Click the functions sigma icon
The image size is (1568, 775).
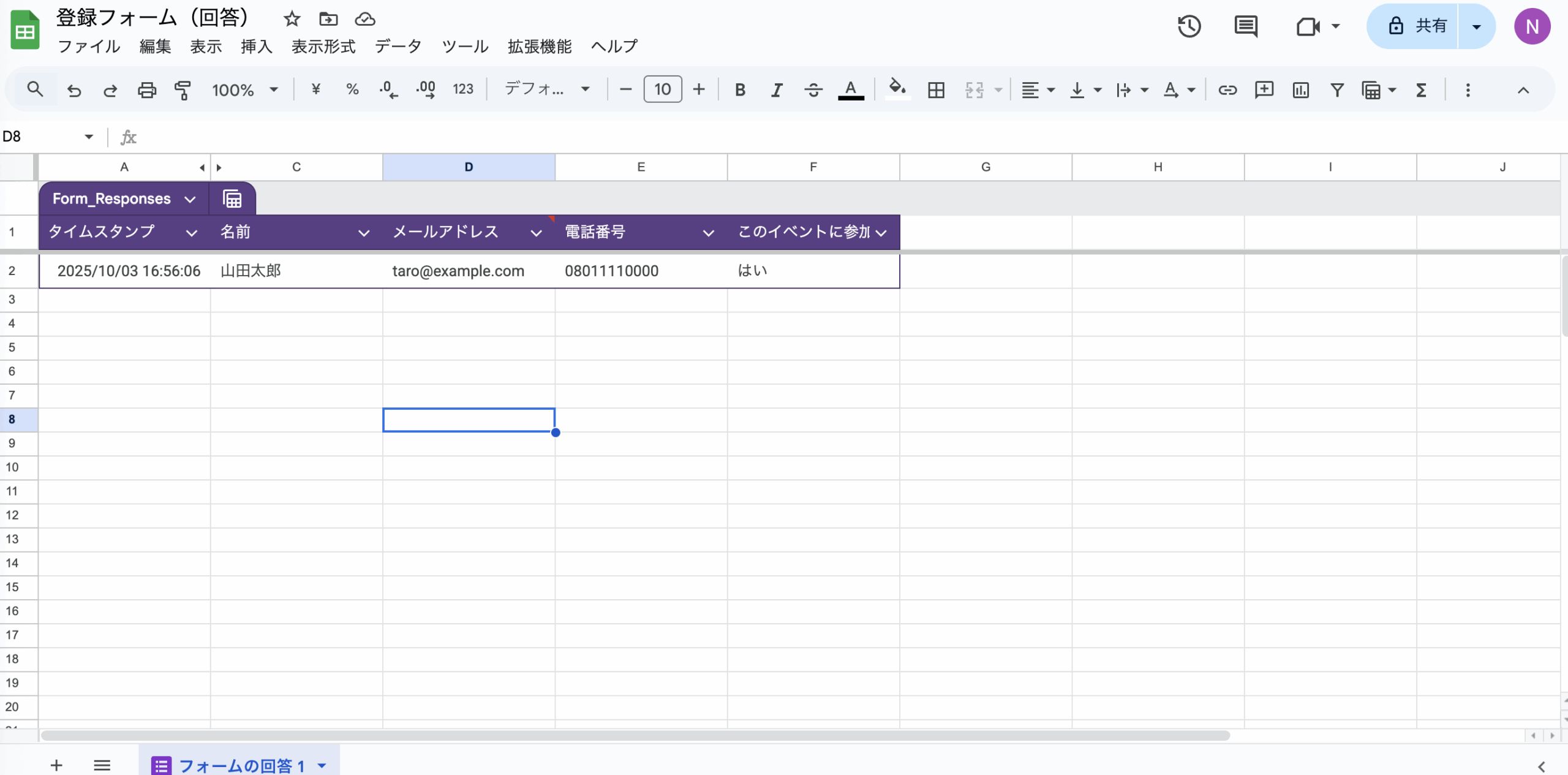(1421, 90)
